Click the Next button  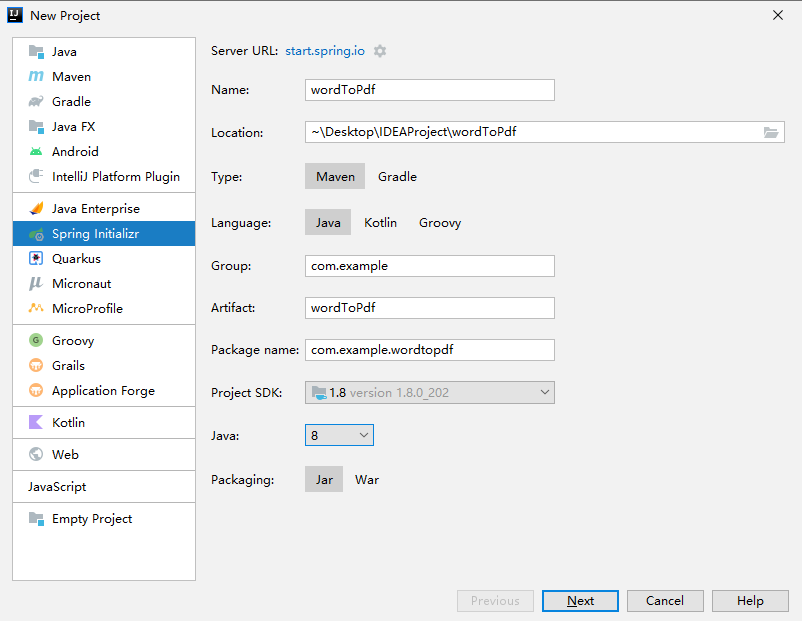tap(580, 601)
